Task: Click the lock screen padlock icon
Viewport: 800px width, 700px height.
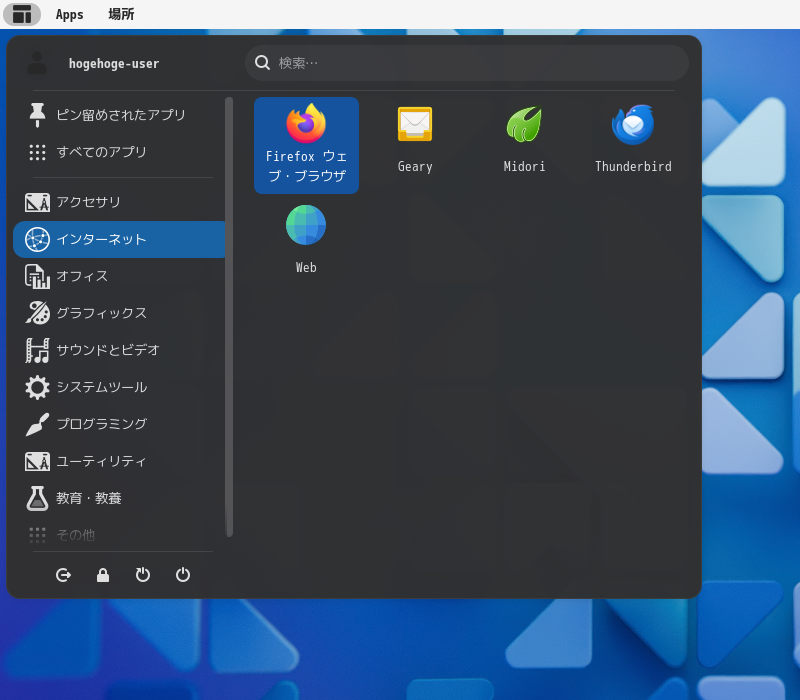Action: point(103,575)
